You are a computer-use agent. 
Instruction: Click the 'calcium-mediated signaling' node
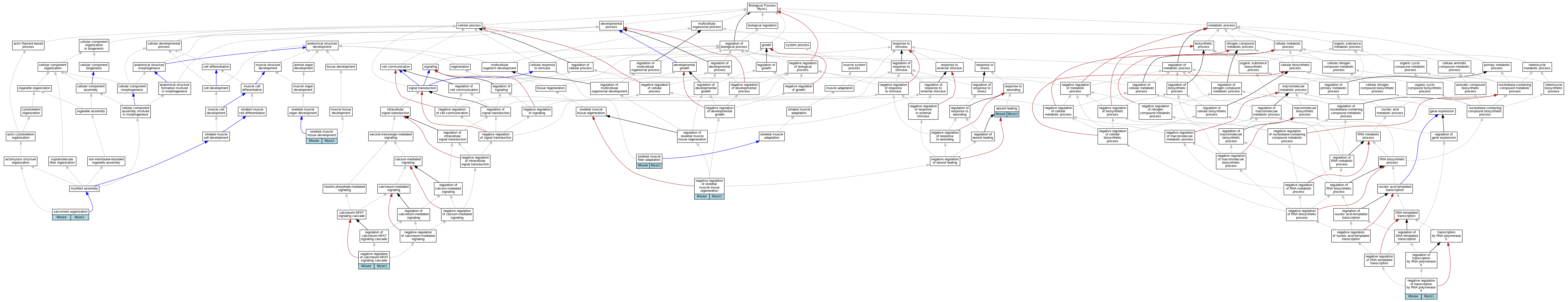408,161
